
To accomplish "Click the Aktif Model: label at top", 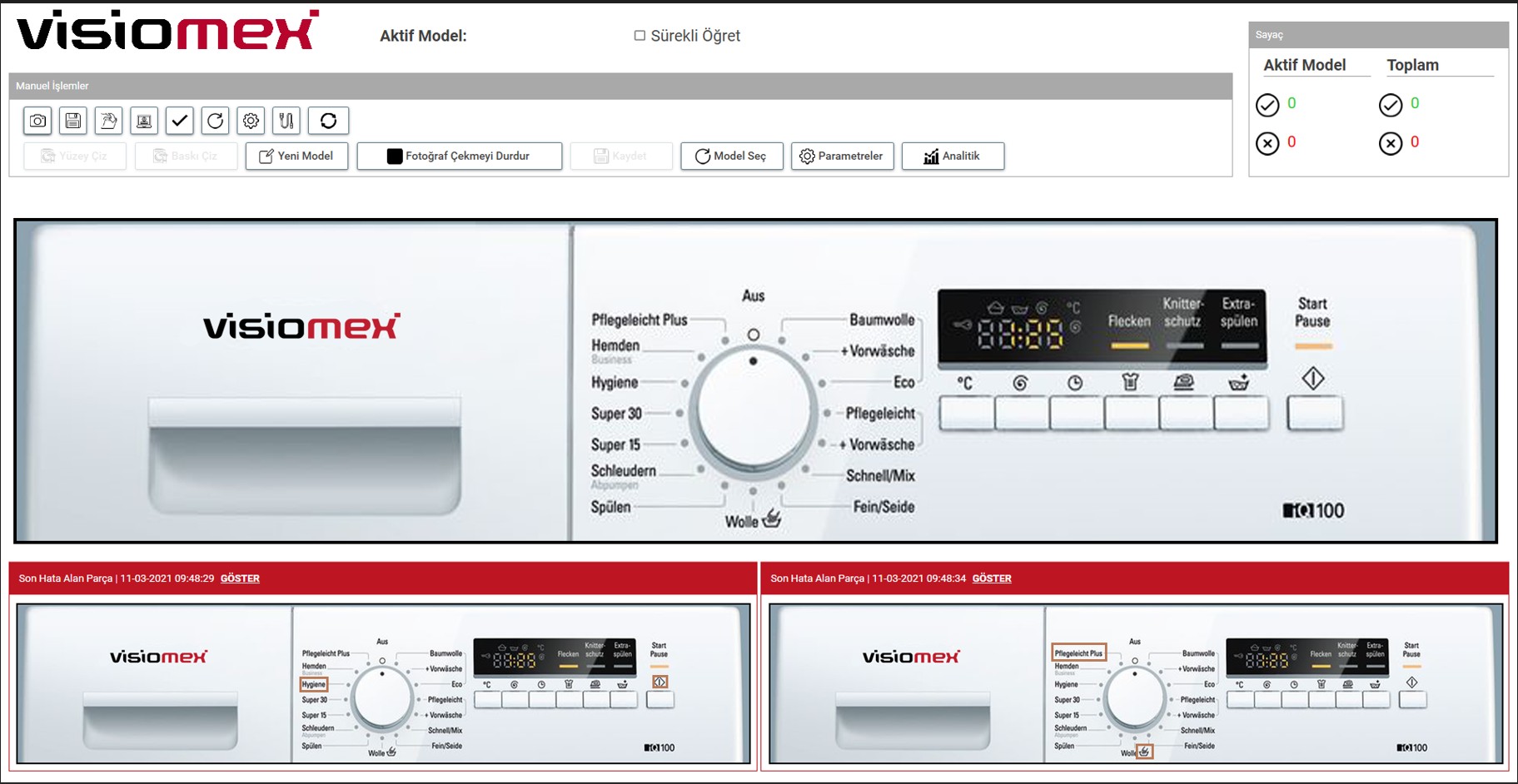I will (423, 36).
